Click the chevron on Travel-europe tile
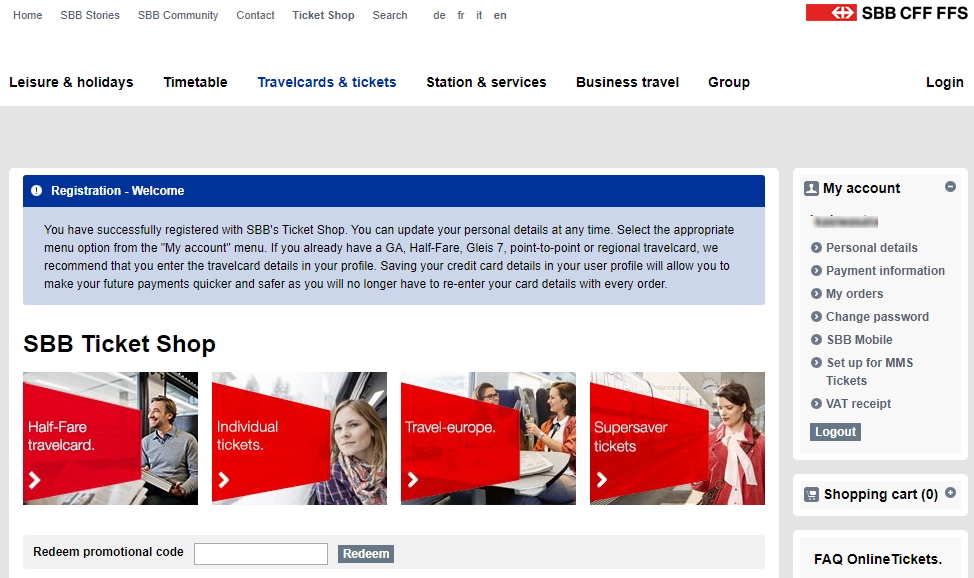 click(x=412, y=480)
